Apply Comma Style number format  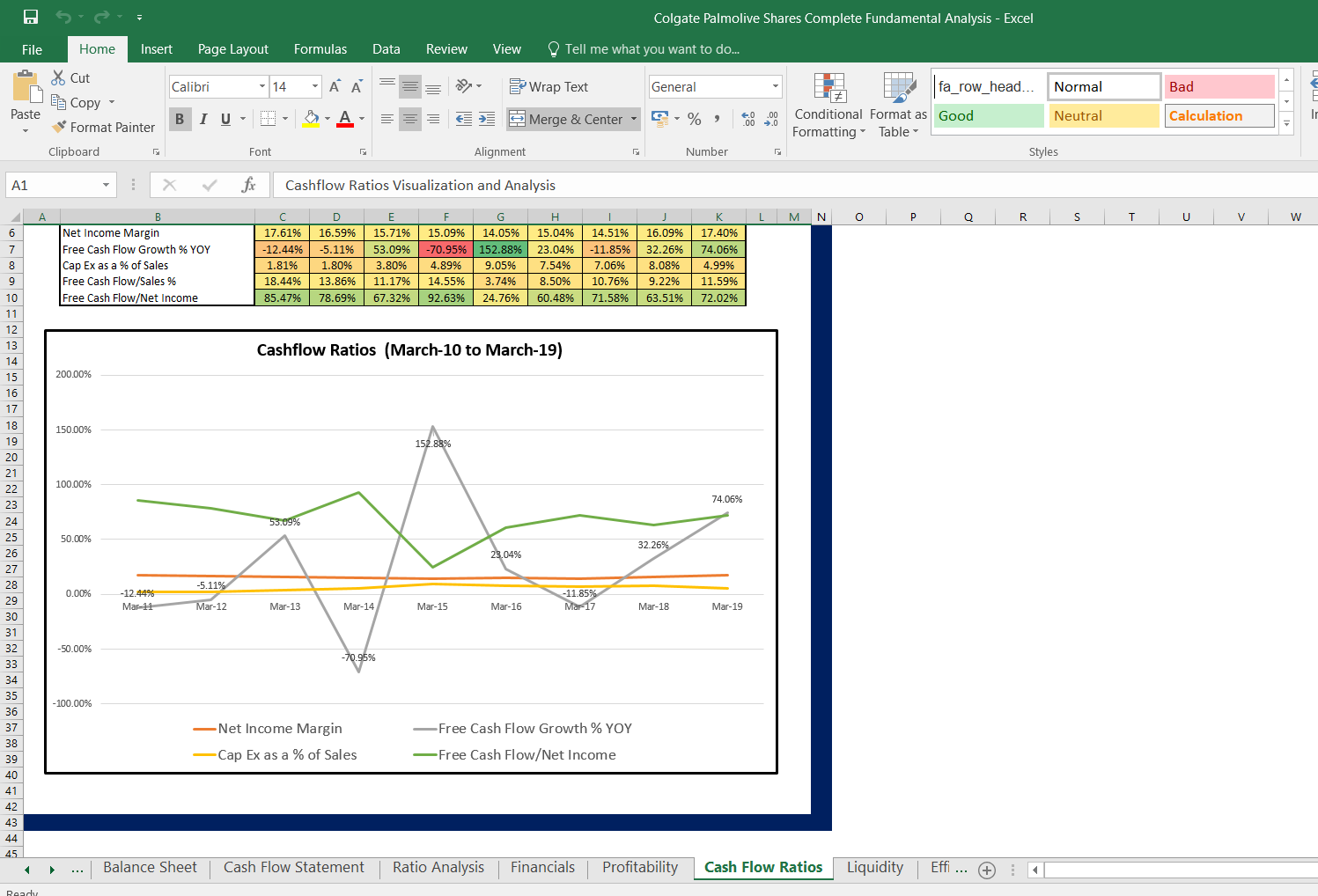(x=718, y=119)
